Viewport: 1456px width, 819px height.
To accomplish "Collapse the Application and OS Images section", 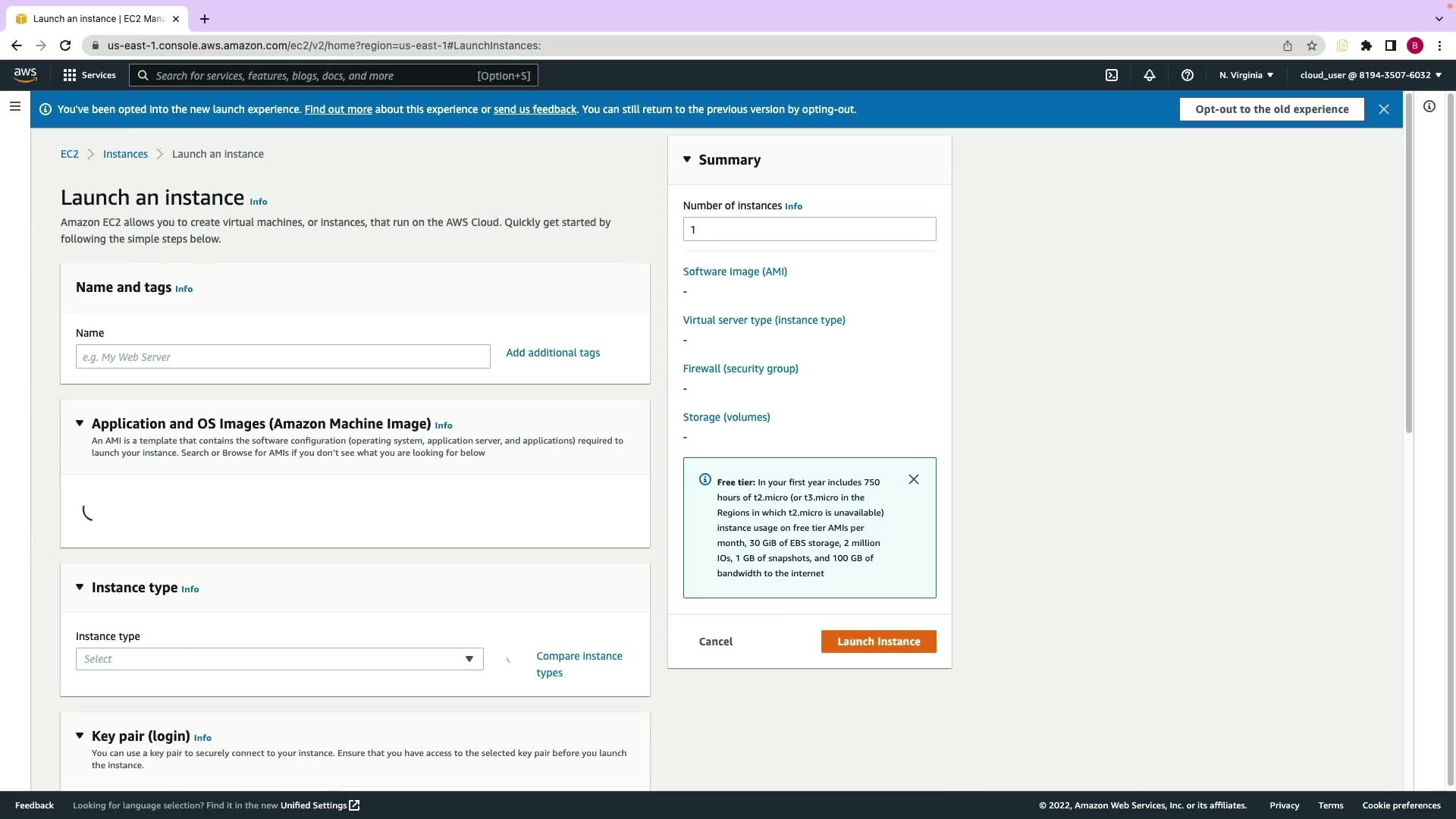I will tap(80, 423).
